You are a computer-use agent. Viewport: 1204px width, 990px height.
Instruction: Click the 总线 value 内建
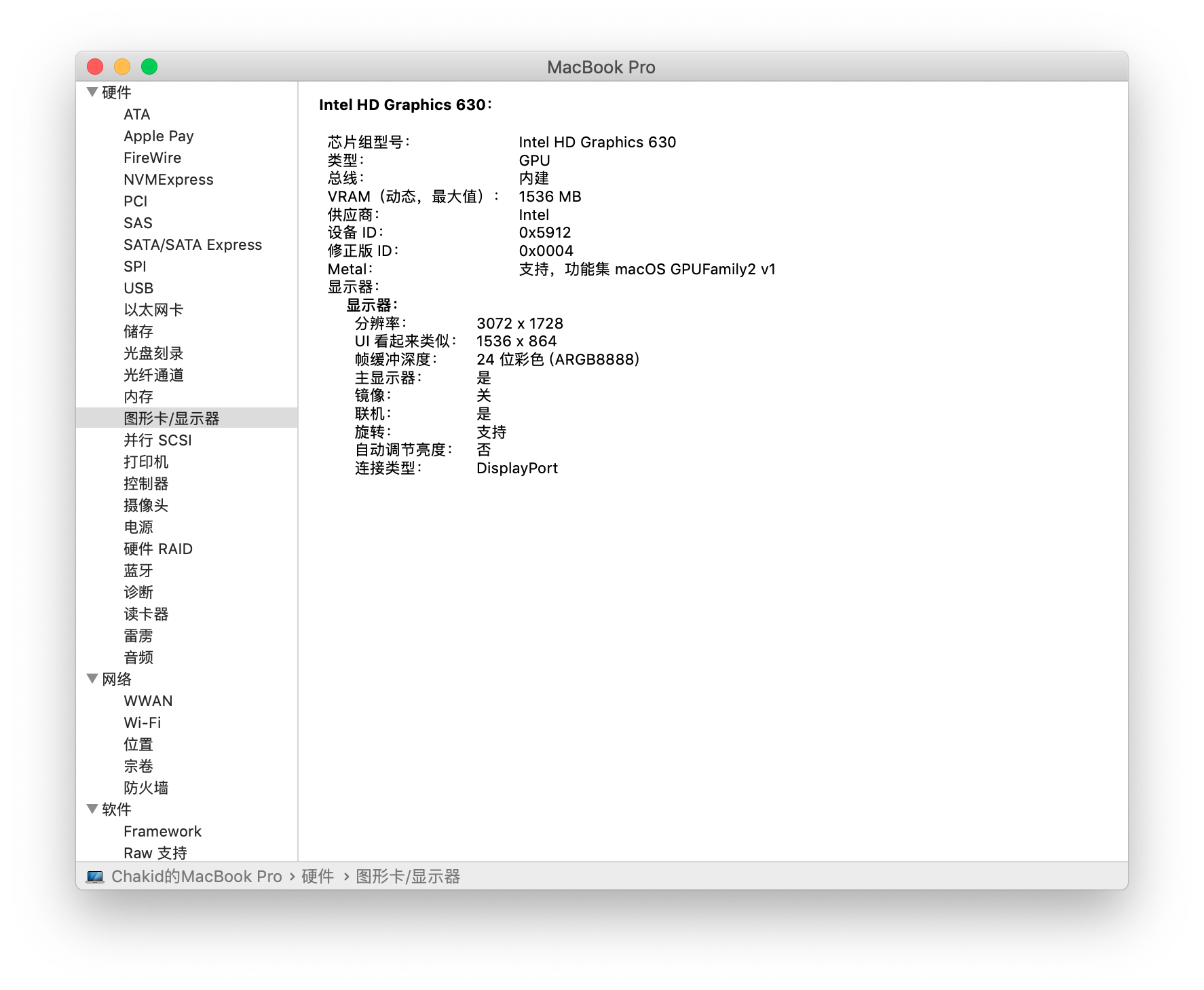[533, 178]
